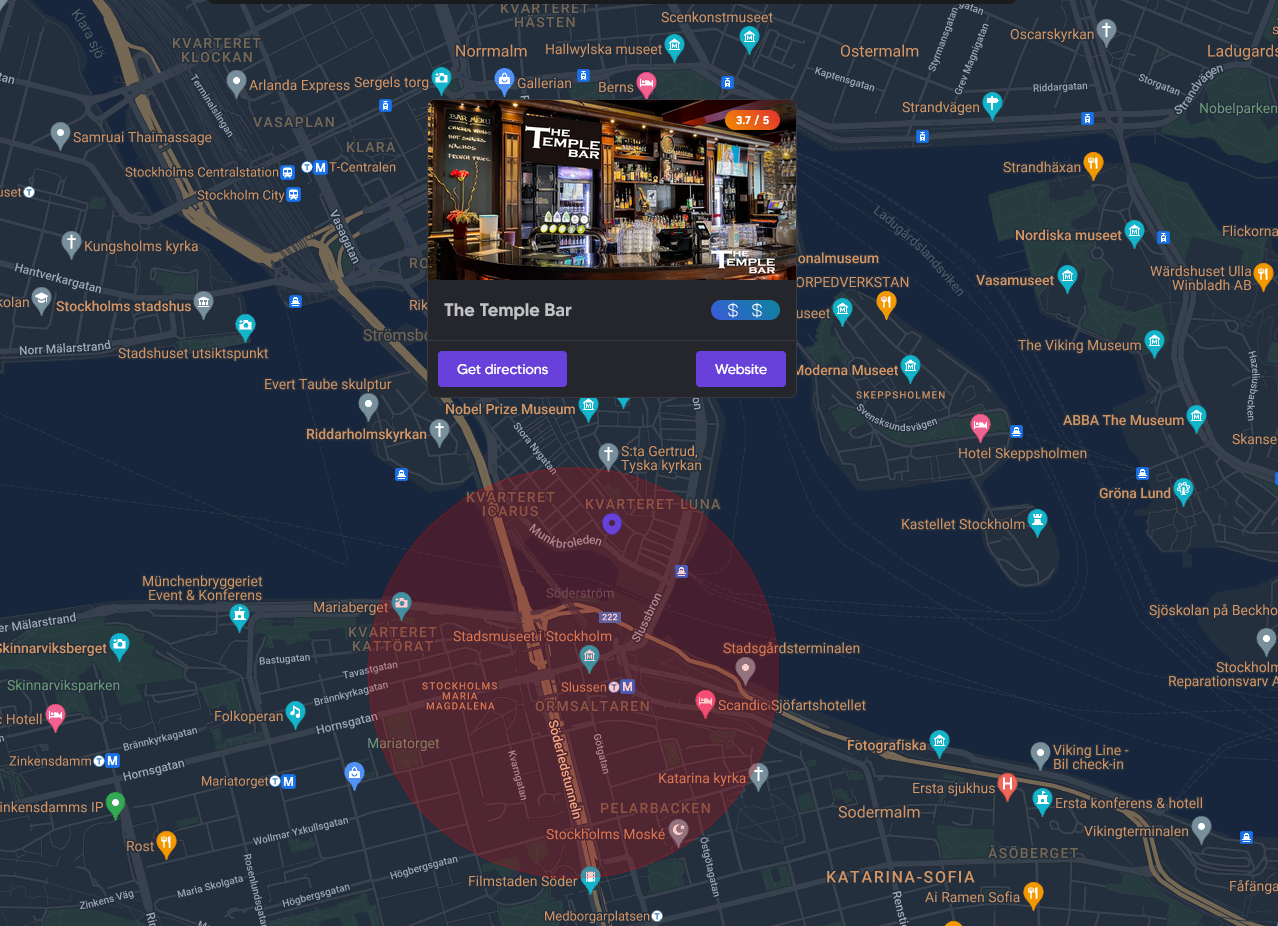Click the Viking Line Bil check-in pin
Screen dimensions: 1278x926
tap(1040, 754)
